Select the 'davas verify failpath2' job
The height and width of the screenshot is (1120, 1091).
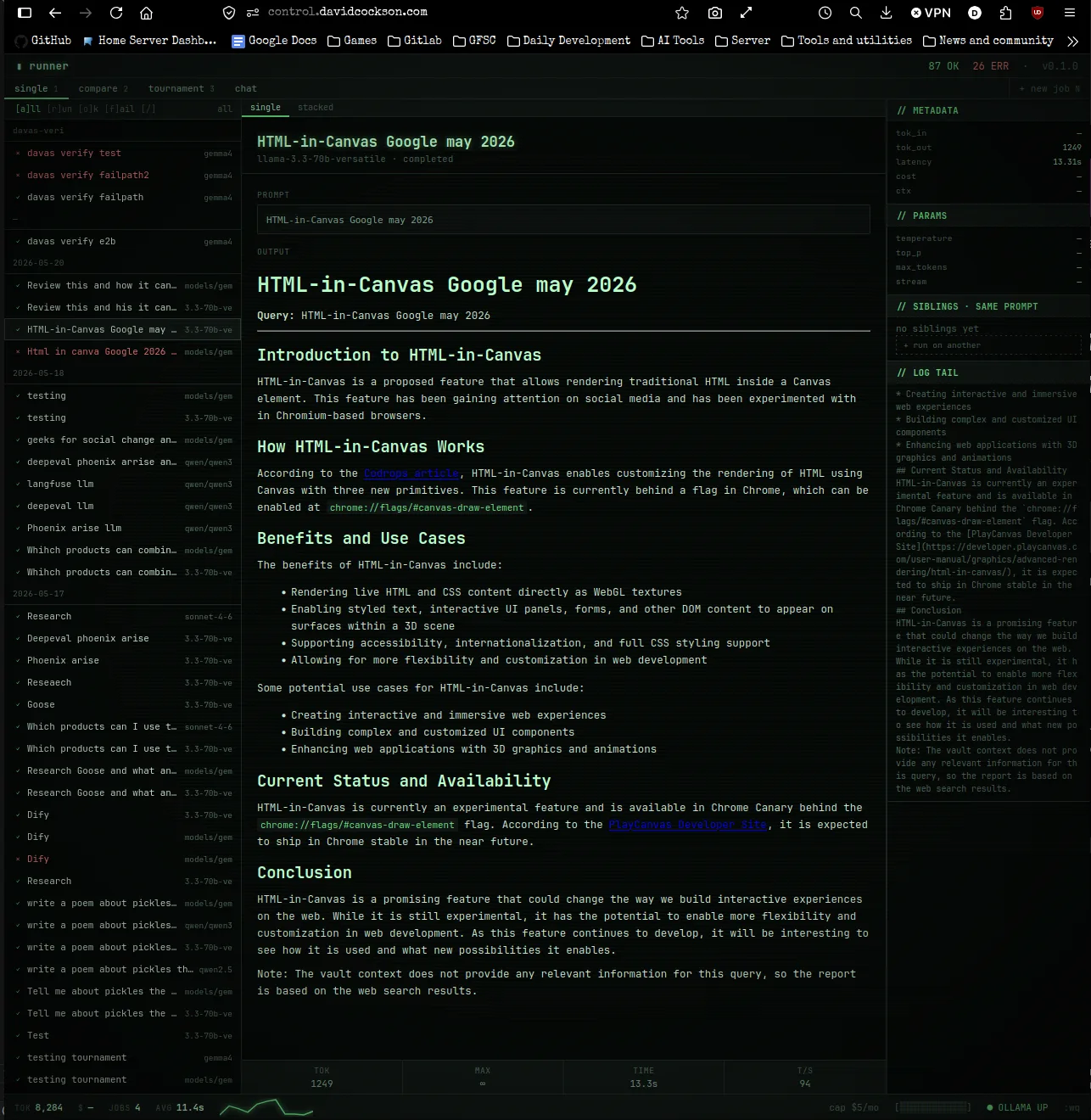[123, 176]
